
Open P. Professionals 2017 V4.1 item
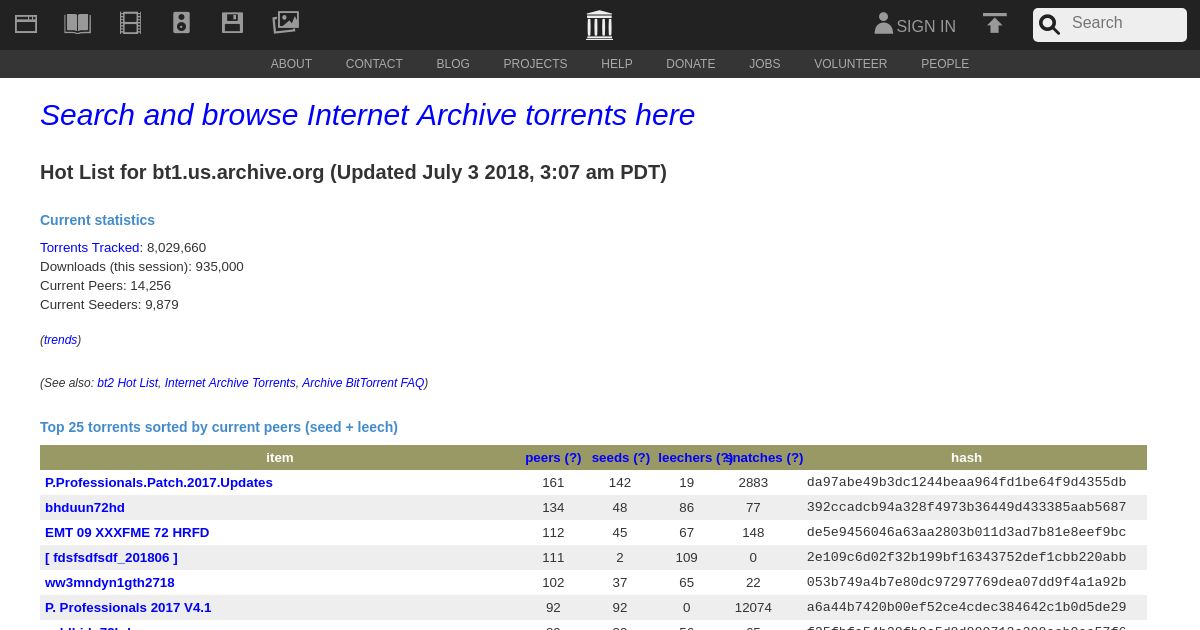pyautogui.click(x=128, y=608)
